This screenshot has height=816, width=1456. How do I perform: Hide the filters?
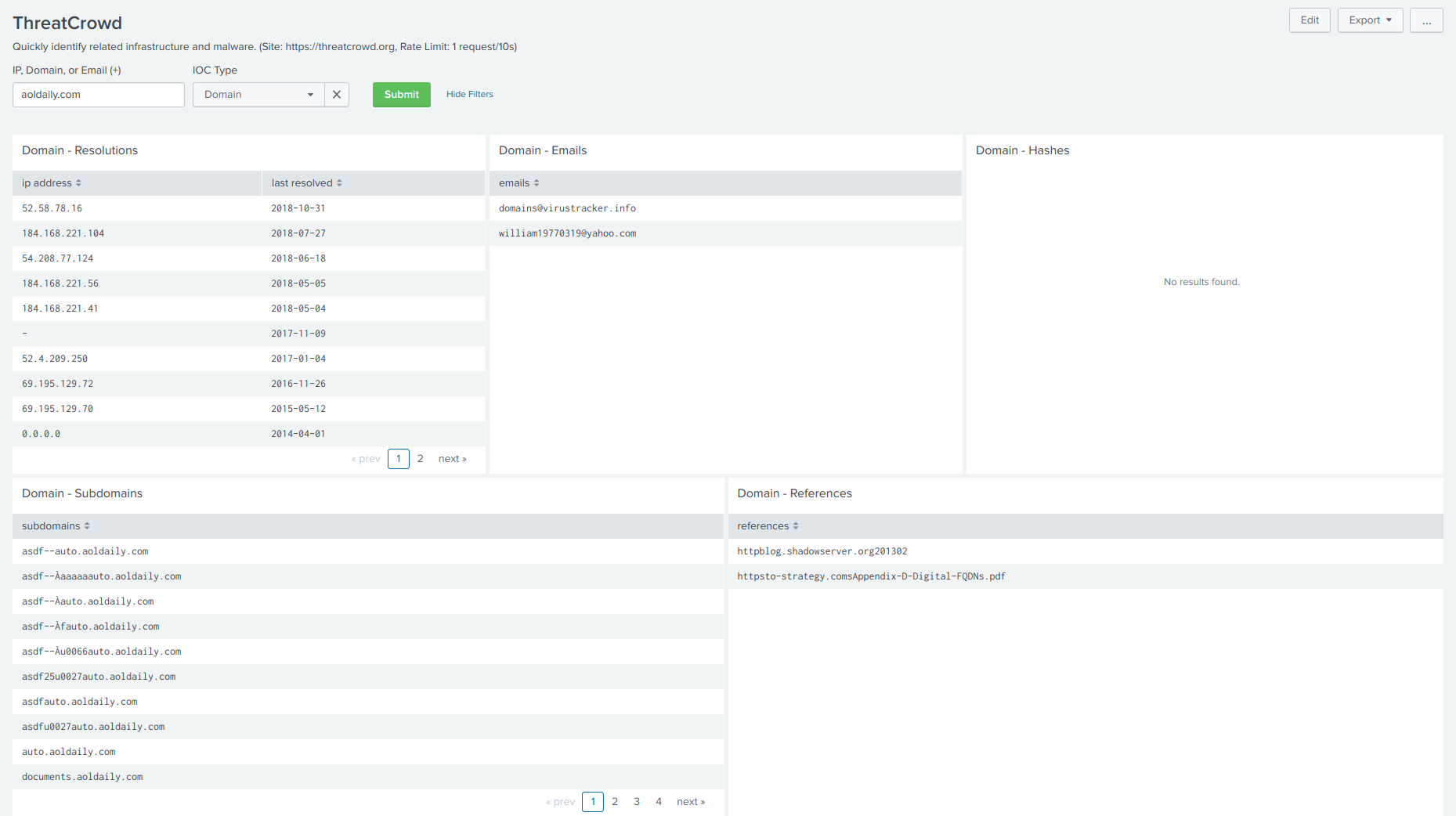[470, 95]
